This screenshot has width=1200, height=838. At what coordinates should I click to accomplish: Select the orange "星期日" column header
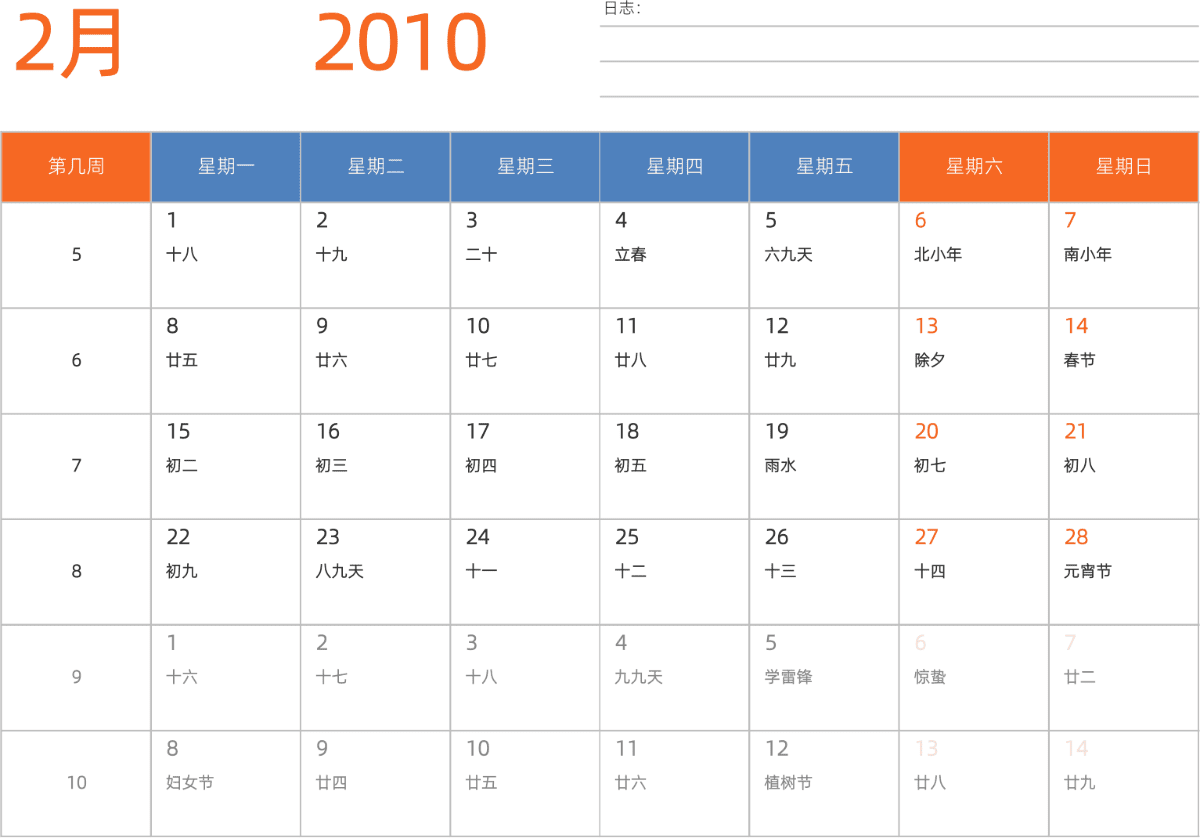pyautogui.click(x=1124, y=167)
